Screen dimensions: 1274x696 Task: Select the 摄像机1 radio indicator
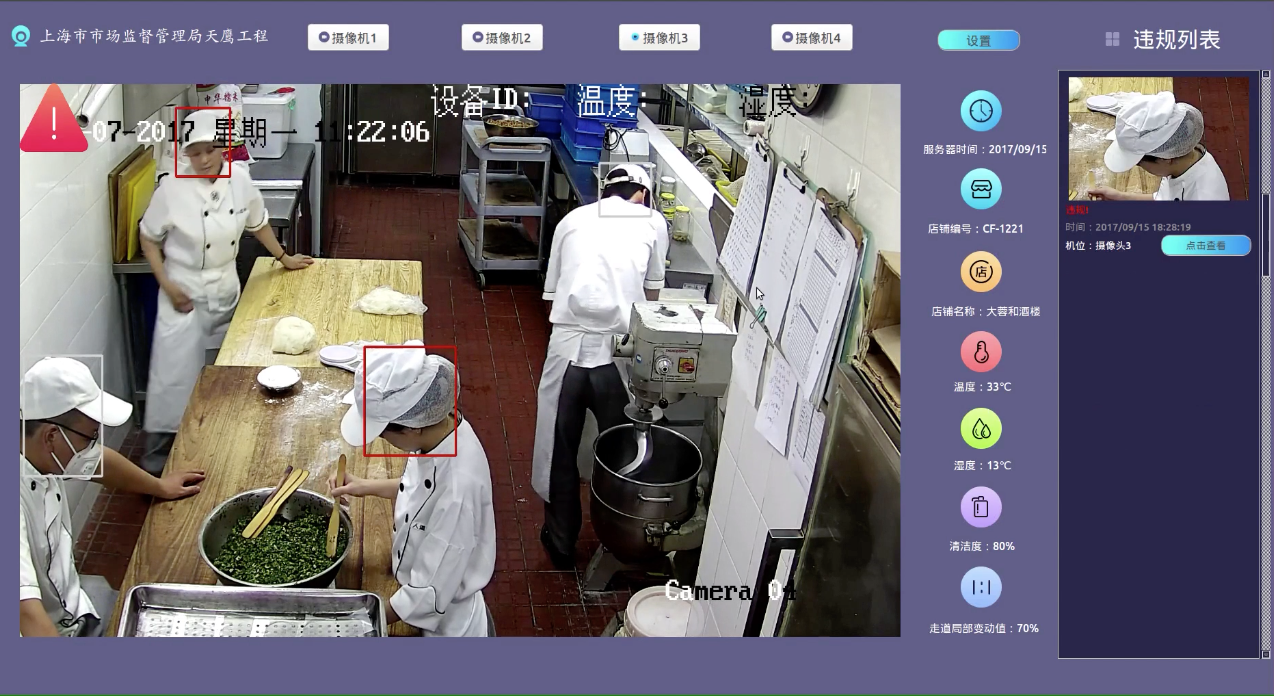324,37
